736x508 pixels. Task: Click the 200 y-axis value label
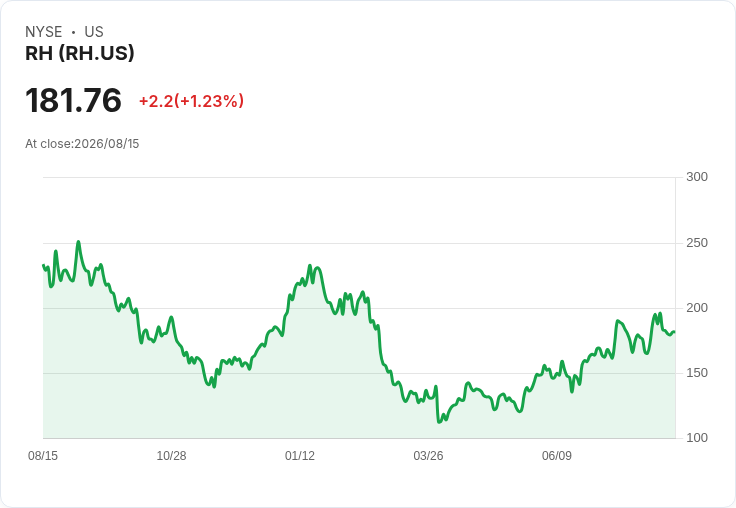point(697,308)
